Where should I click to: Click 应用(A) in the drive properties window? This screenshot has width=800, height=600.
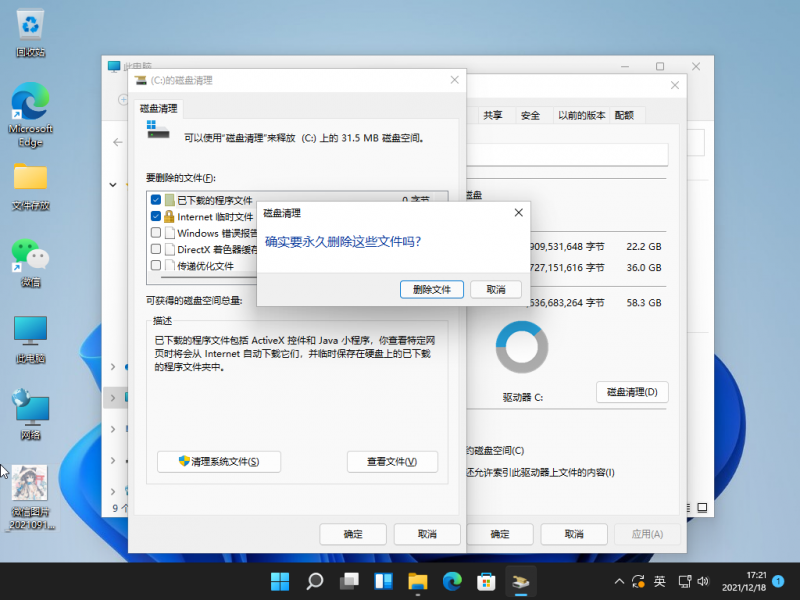[x=647, y=534]
